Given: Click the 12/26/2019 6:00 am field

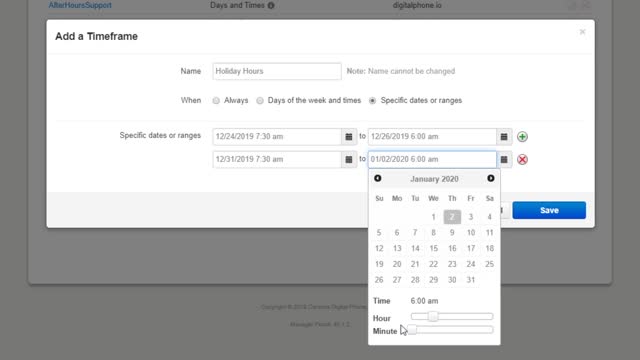Looking at the screenshot, I should pyautogui.click(x=432, y=137).
